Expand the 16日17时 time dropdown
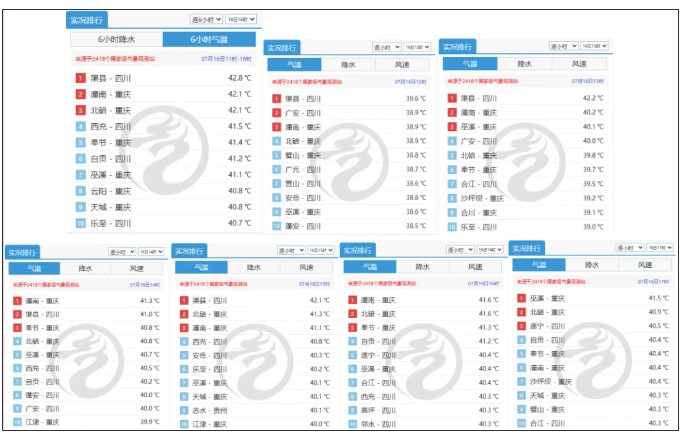 pos(659,248)
